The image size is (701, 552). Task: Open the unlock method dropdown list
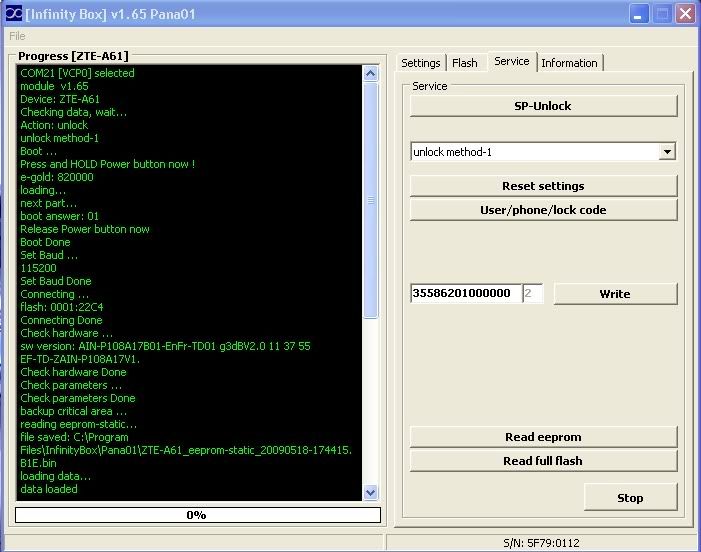(x=667, y=152)
